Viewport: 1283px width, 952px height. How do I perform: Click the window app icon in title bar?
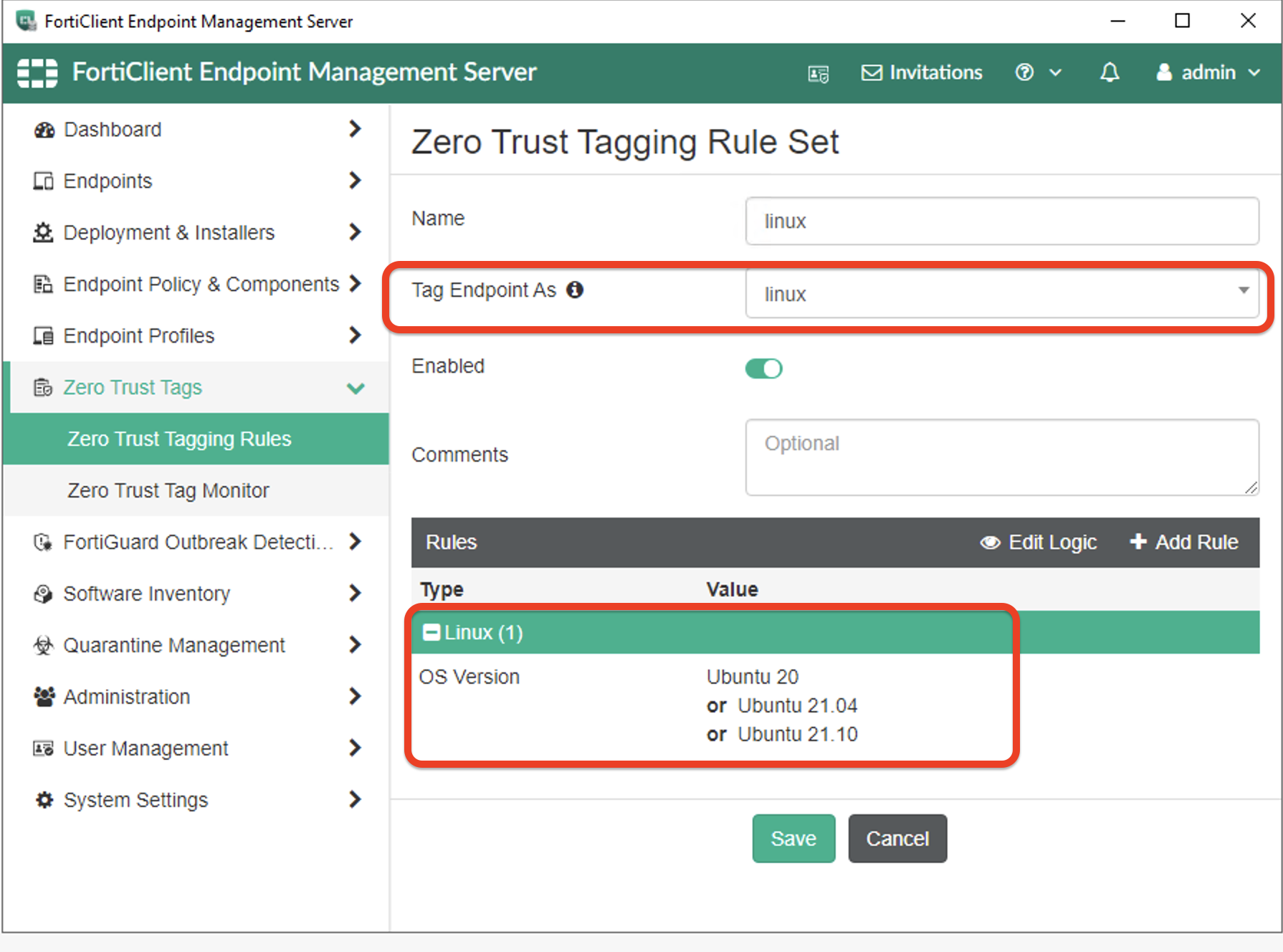[x=26, y=21]
